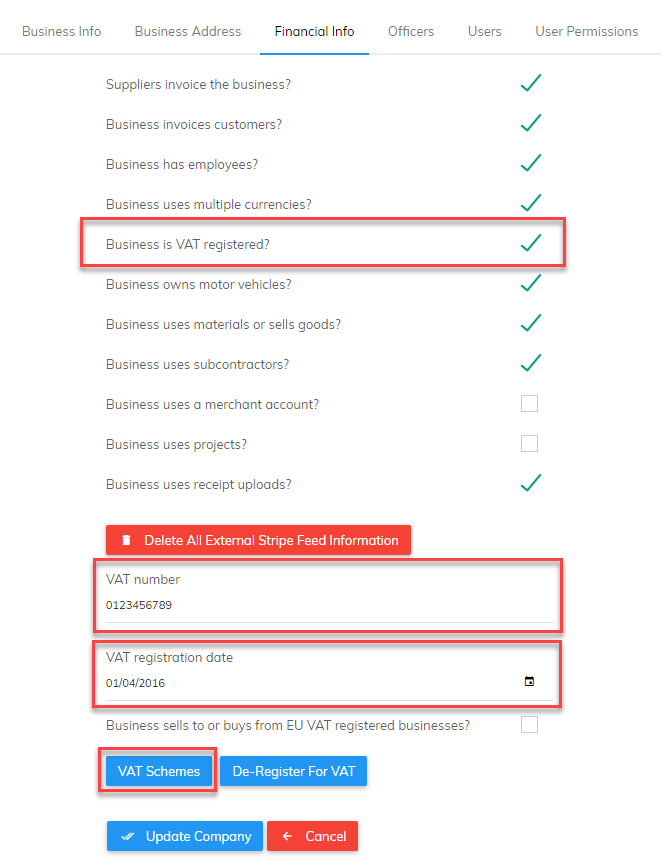This screenshot has height=867, width=661.
Task: Click the calendar icon in VAT registration date
Action: coord(529,681)
